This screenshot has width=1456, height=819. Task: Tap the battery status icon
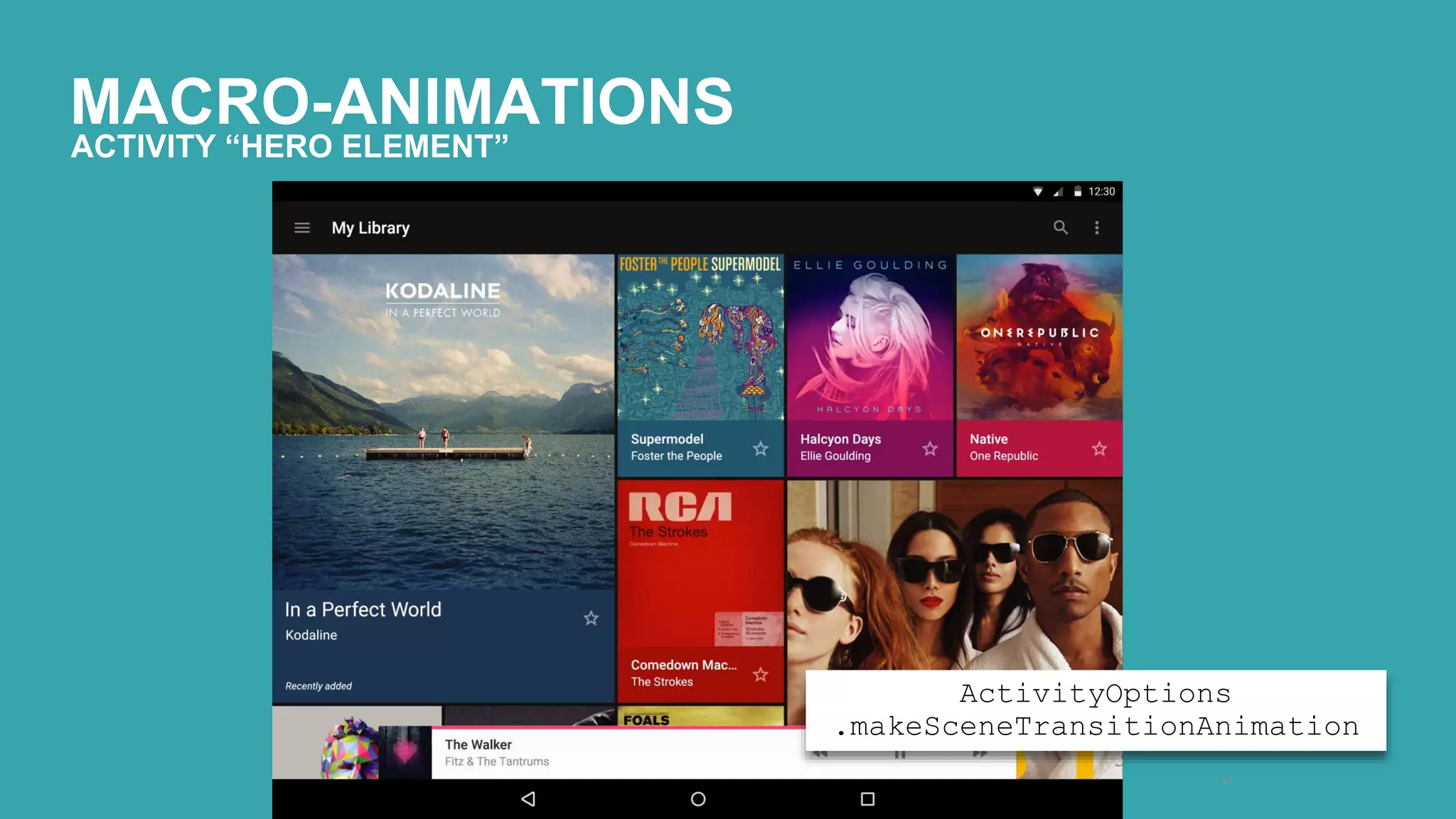(x=1078, y=191)
